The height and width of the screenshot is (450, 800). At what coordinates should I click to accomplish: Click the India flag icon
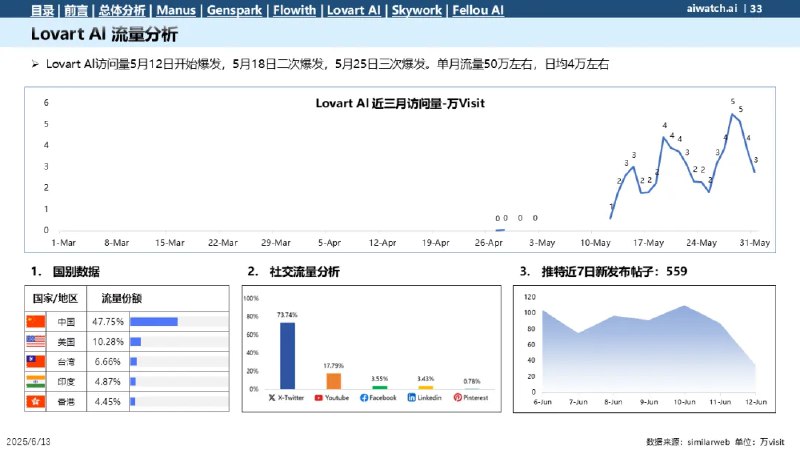tap(36, 381)
